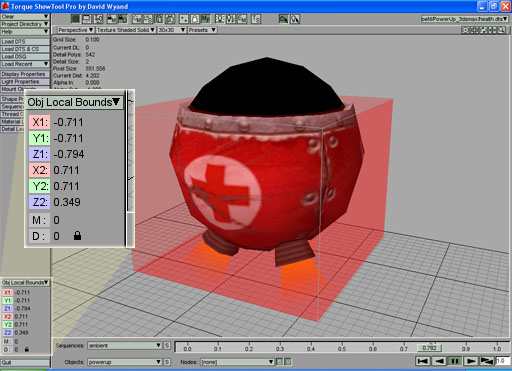Click the circular target view icon, top-right

pos(465,30)
